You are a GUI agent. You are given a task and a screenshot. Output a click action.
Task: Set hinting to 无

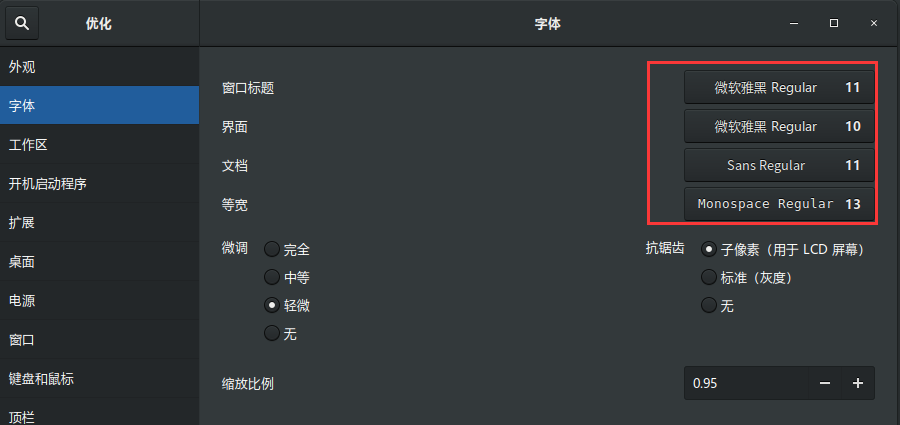point(271,333)
